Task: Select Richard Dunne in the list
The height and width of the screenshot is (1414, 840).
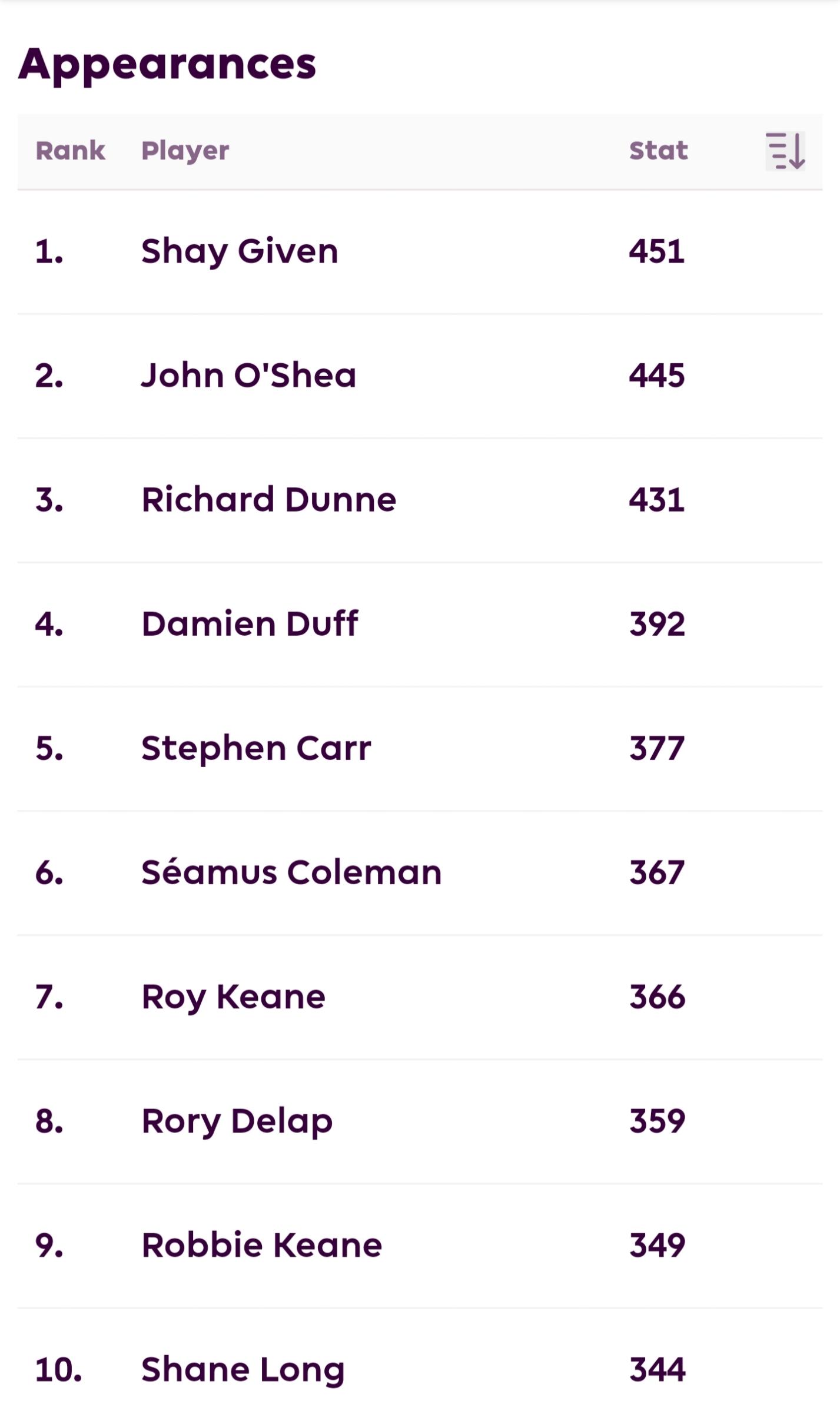Action: 268,500
